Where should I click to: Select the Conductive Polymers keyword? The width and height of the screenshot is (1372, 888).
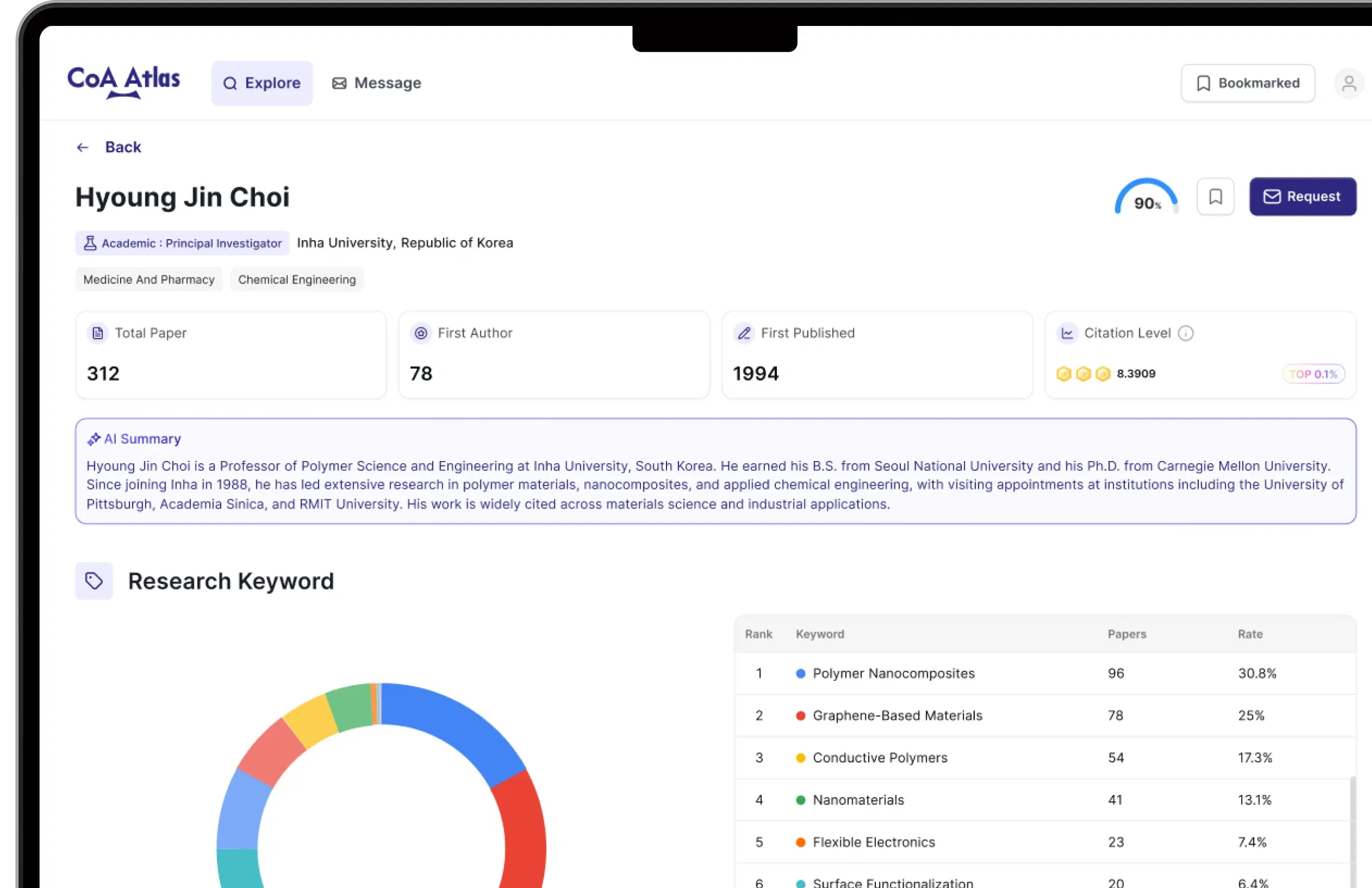880,757
